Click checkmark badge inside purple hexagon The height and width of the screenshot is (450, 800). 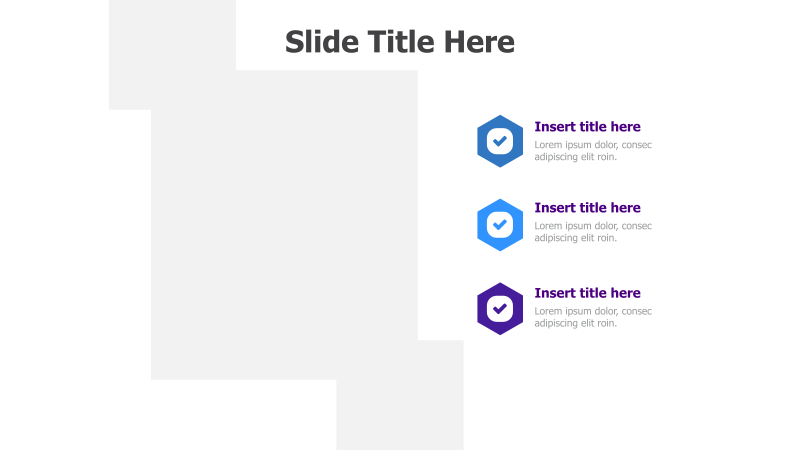[x=500, y=309]
